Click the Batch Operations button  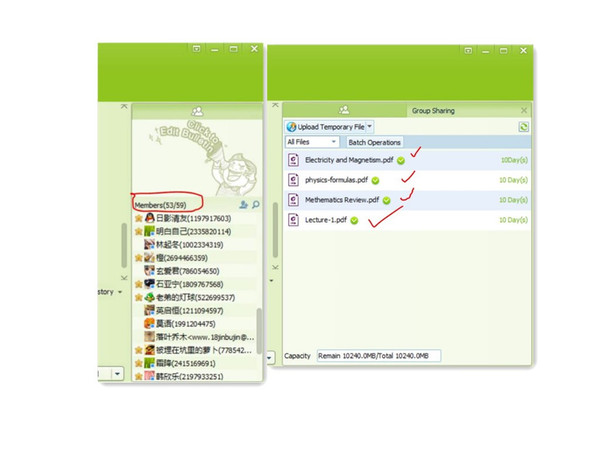coord(374,142)
